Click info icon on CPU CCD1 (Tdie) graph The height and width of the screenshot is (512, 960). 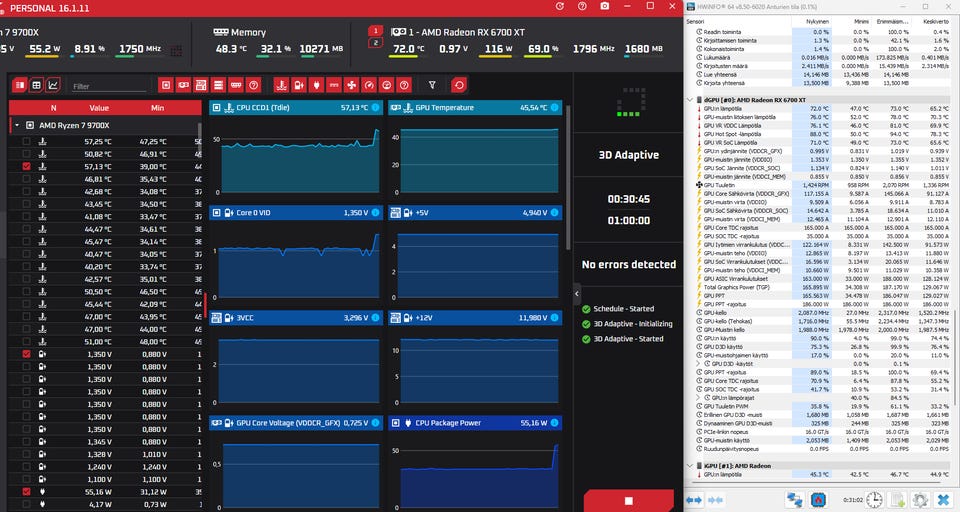click(375, 107)
